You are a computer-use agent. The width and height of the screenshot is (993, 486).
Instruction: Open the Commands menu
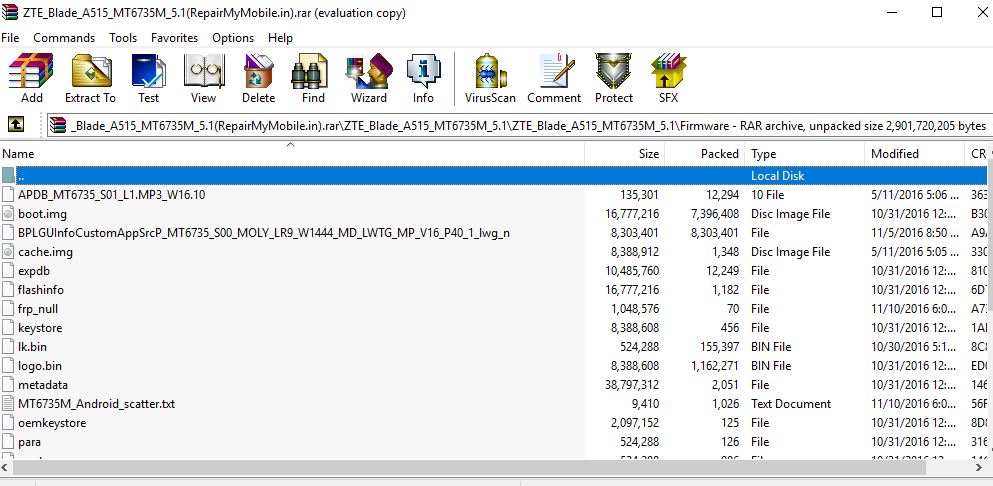(64, 37)
